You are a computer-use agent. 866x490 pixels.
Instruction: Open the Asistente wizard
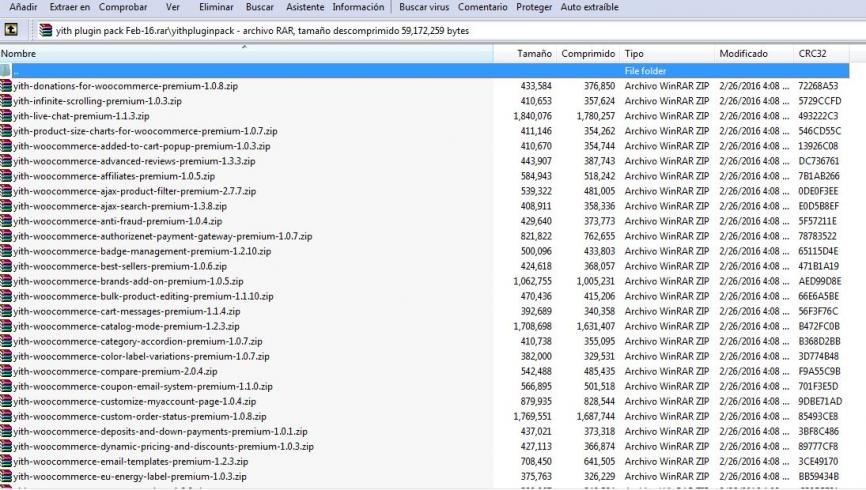click(305, 7)
